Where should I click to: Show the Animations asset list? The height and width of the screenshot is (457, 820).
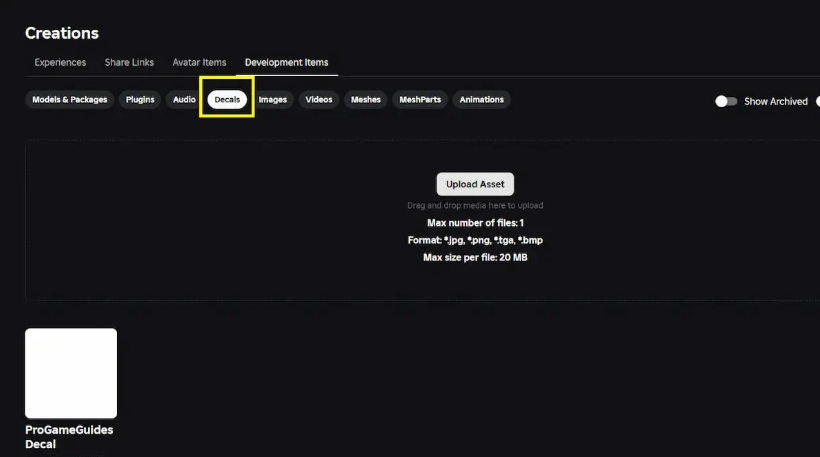point(481,100)
